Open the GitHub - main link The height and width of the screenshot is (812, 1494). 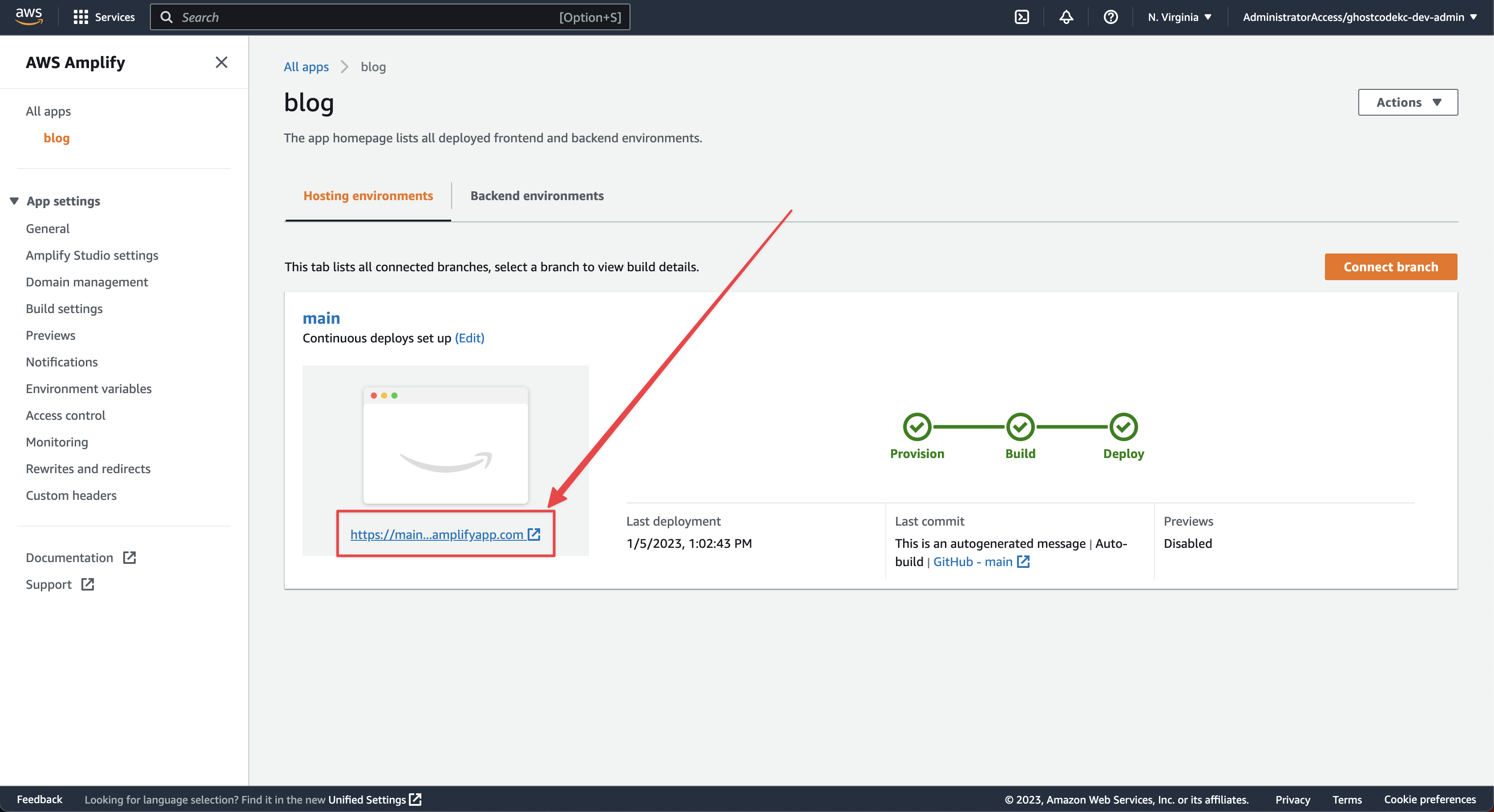click(x=973, y=562)
